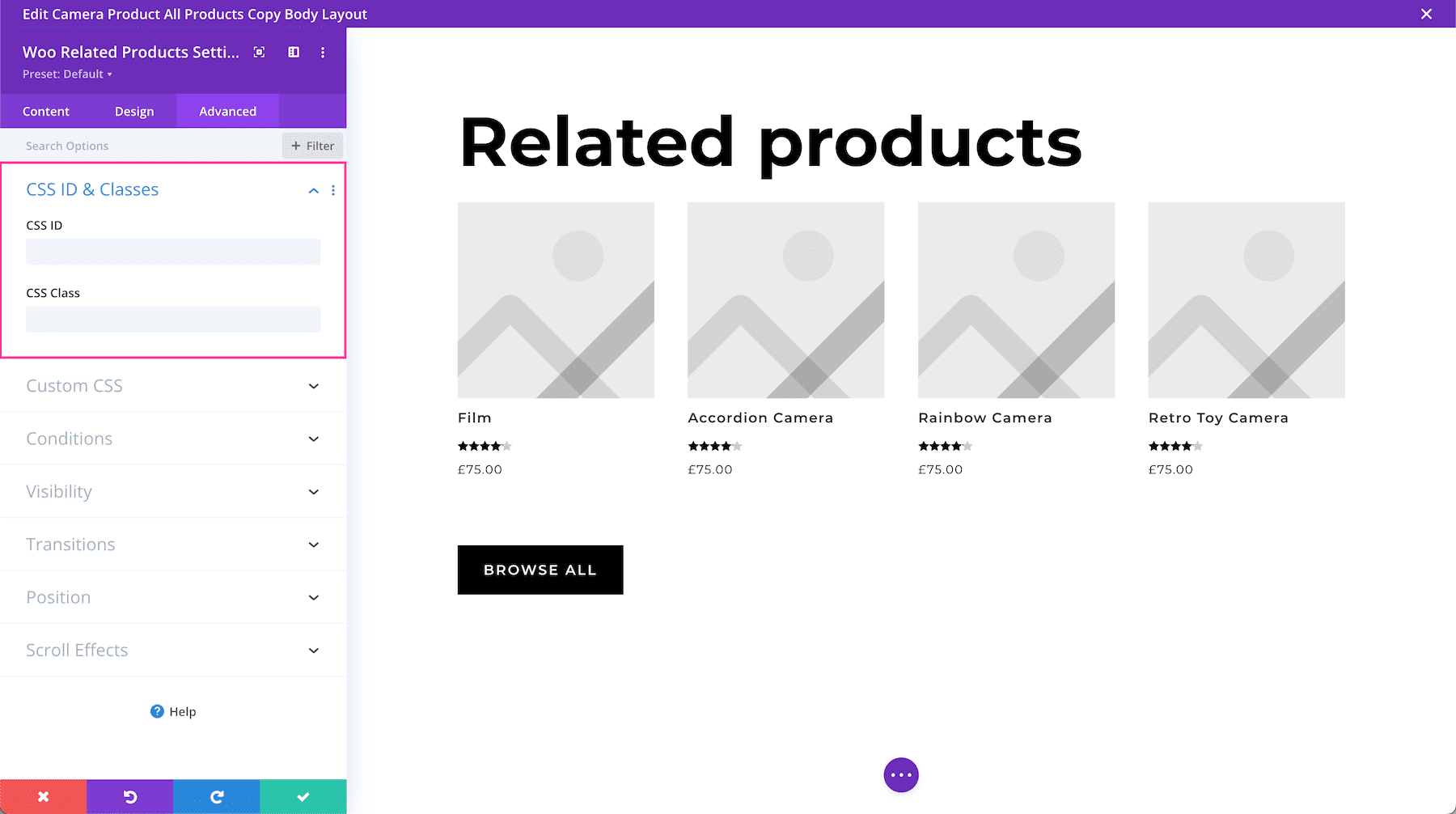Switch to the Content tab
Screen dimensions: 1456x814
(46, 112)
